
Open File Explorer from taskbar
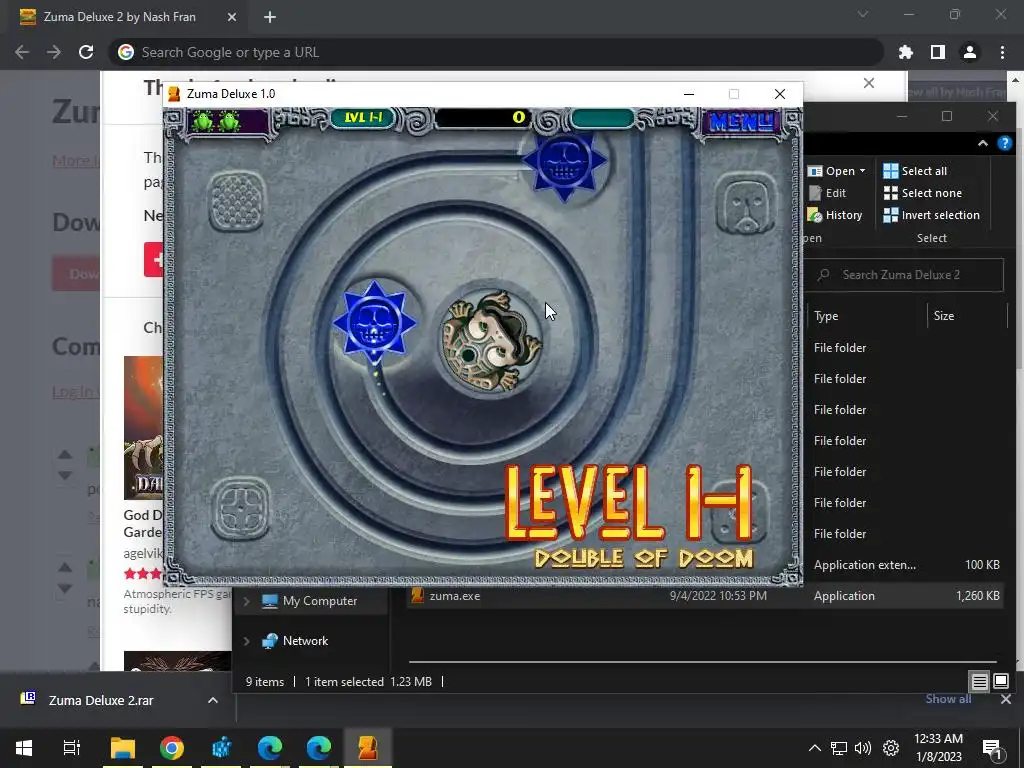point(122,748)
